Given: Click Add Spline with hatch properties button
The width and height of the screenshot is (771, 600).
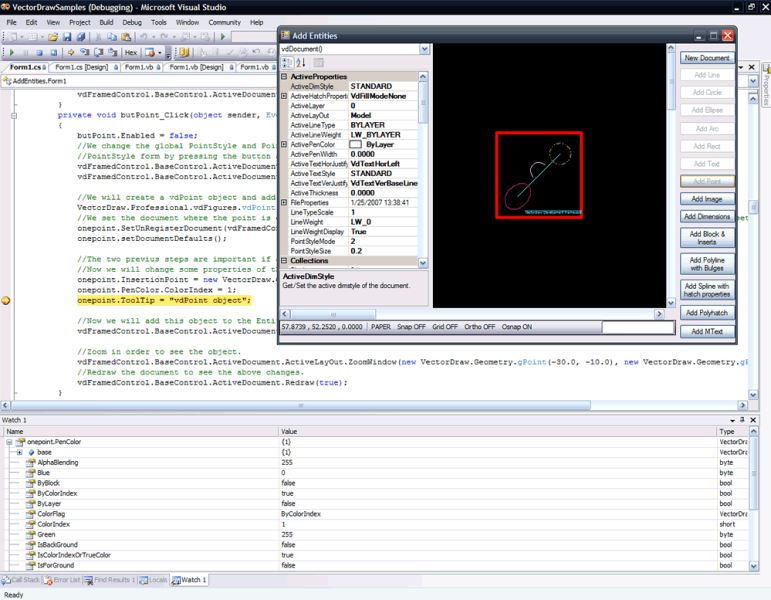Looking at the screenshot, I should coord(707,290).
